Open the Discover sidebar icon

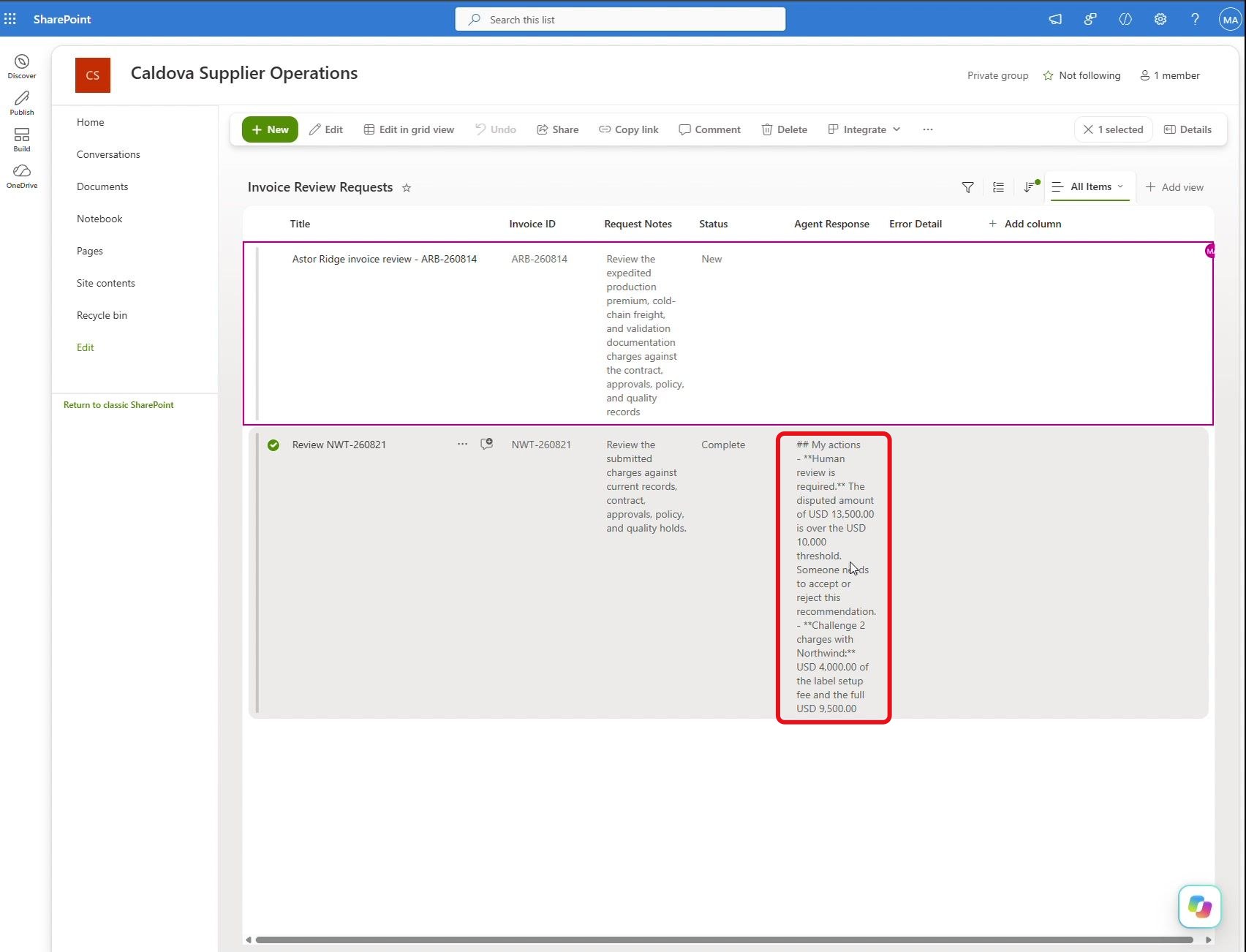(x=22, y=67)
